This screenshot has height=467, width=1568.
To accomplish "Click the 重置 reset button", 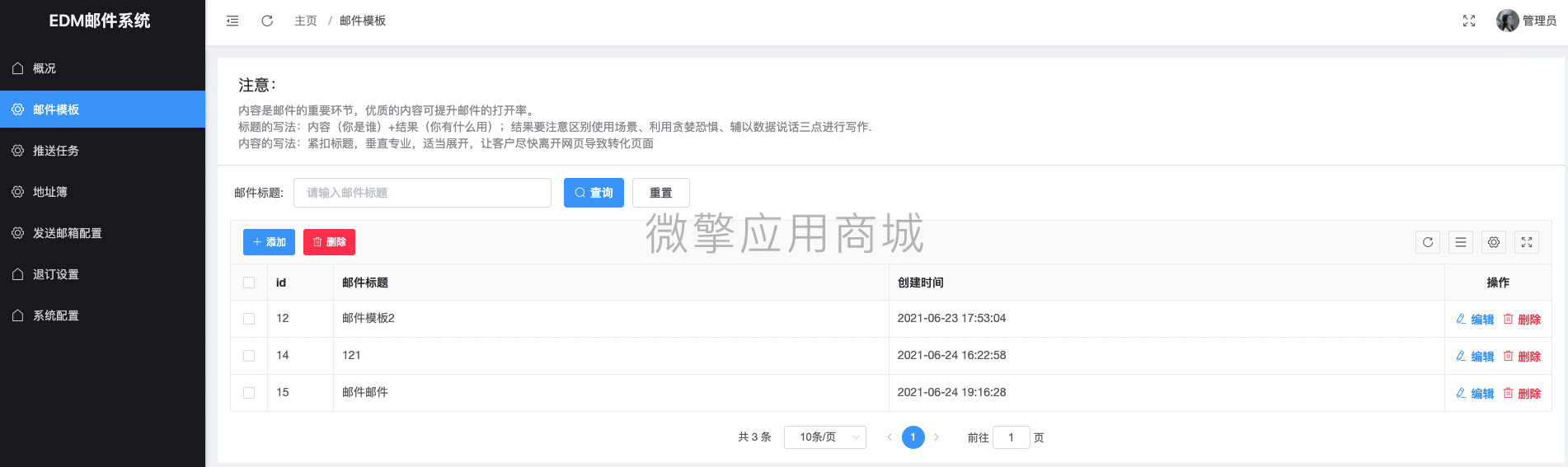I will [x=661, y=193].
